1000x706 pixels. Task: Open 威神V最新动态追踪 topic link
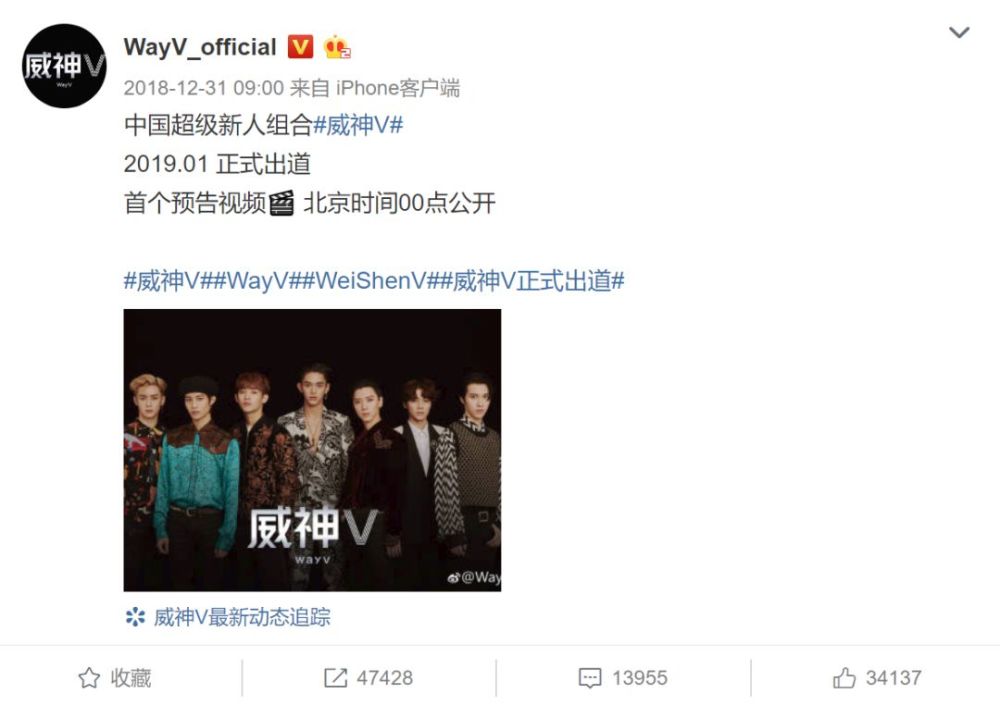[x=242, y=617]
